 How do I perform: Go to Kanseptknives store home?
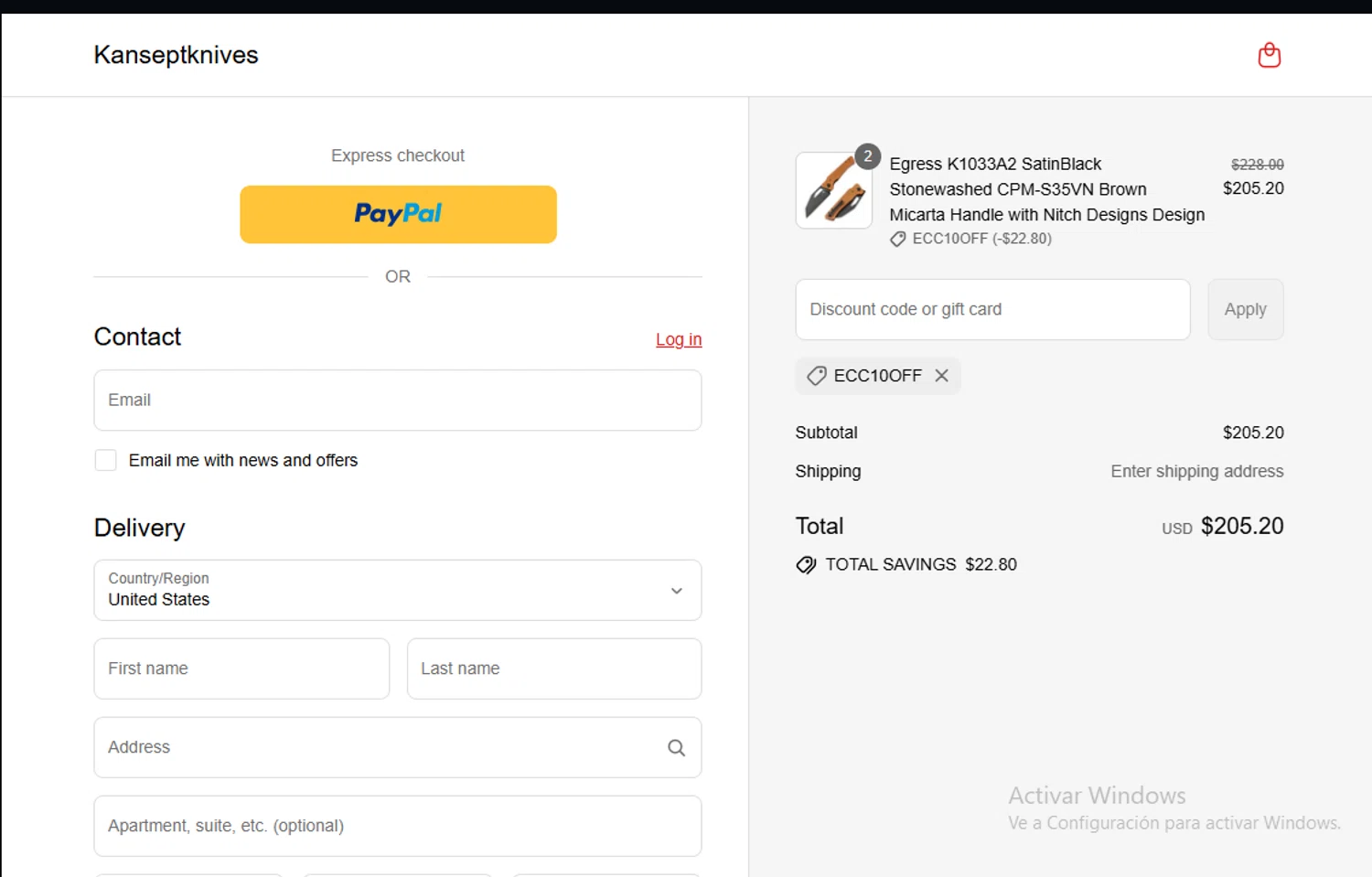click(176, 55)
